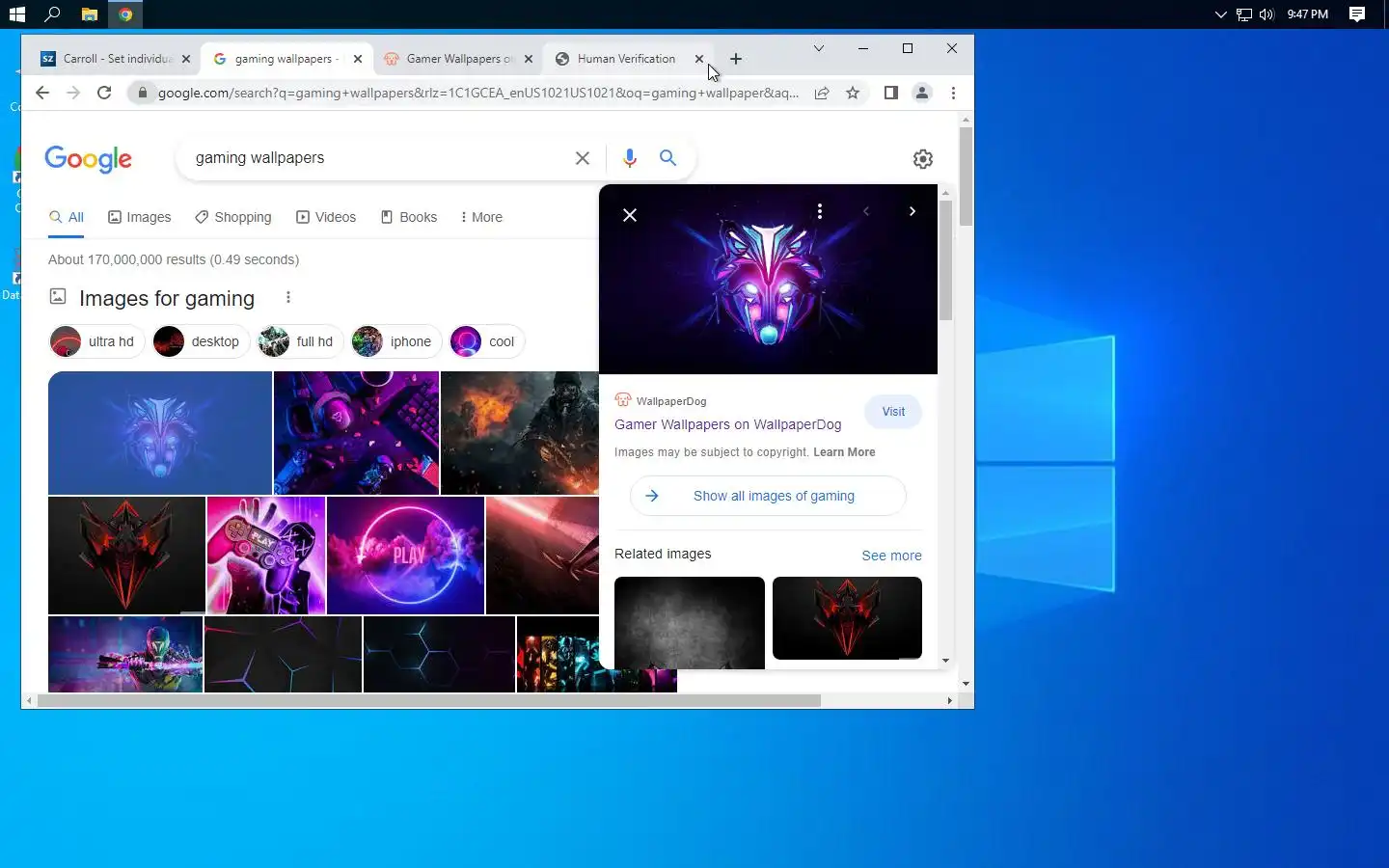Expand the More search filters

(481, 217)
